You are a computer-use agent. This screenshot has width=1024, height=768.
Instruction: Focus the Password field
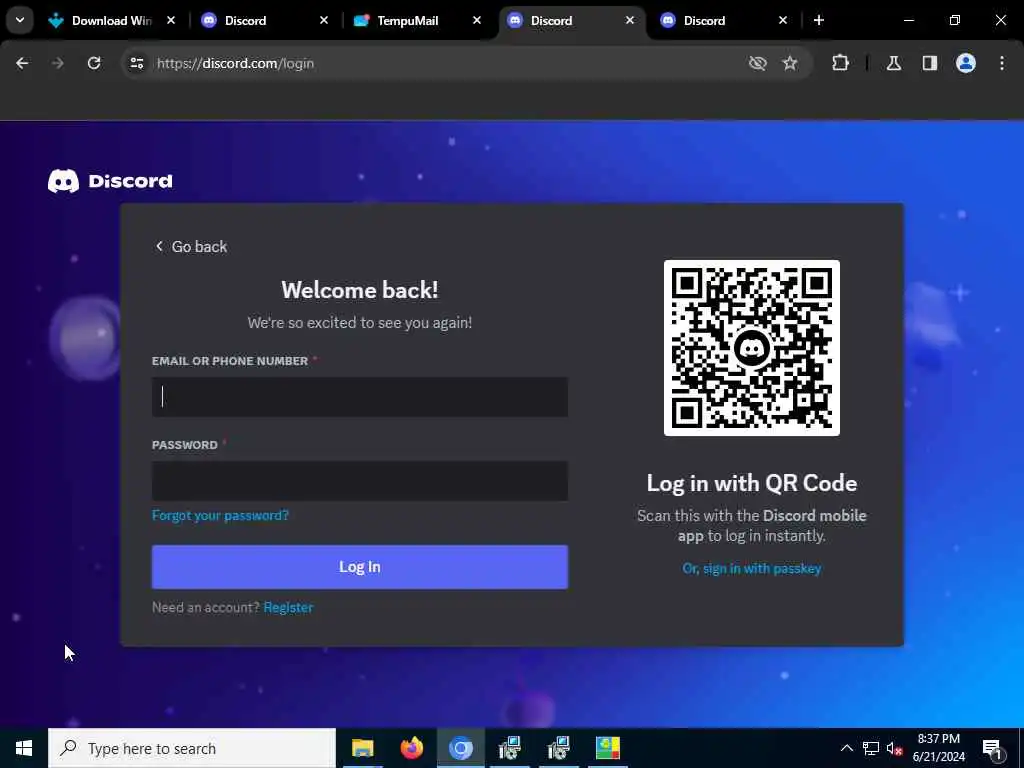[360, 481]
